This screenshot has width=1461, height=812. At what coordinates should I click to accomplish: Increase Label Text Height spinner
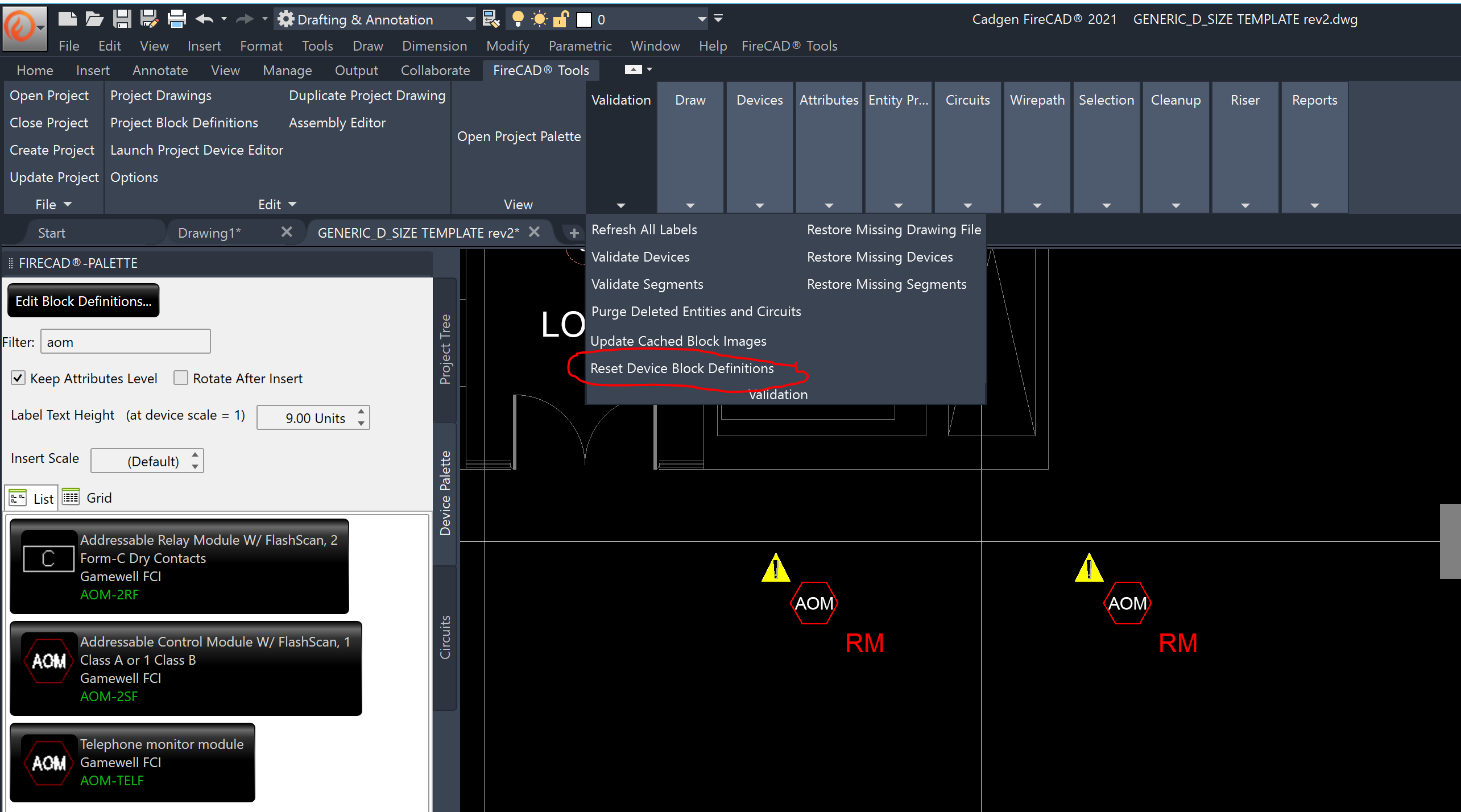[x=361, y=411]
